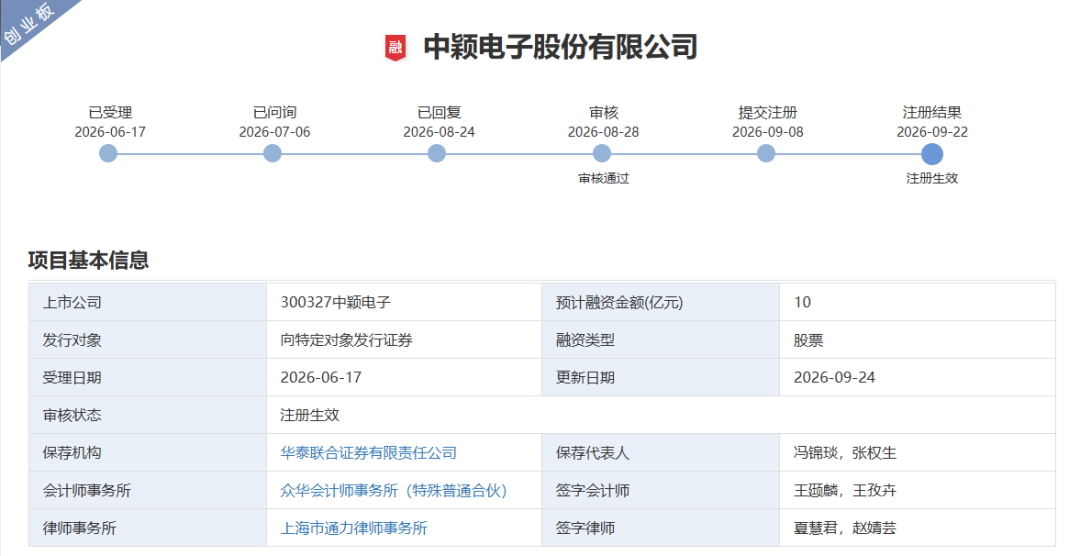Click the 2026-08-24 timeline date

click(439, 132)
